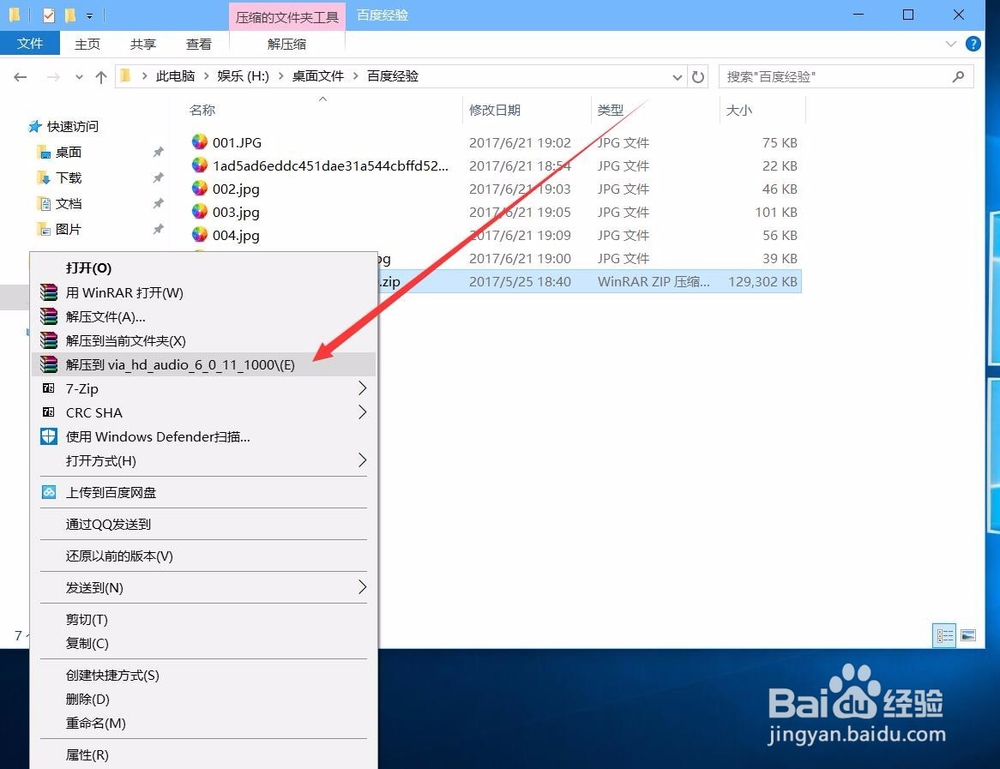Click the up-one-level arrow icon
This screenshot has height=769, width=1000.
pyautogui.click(x=101, y=76)
